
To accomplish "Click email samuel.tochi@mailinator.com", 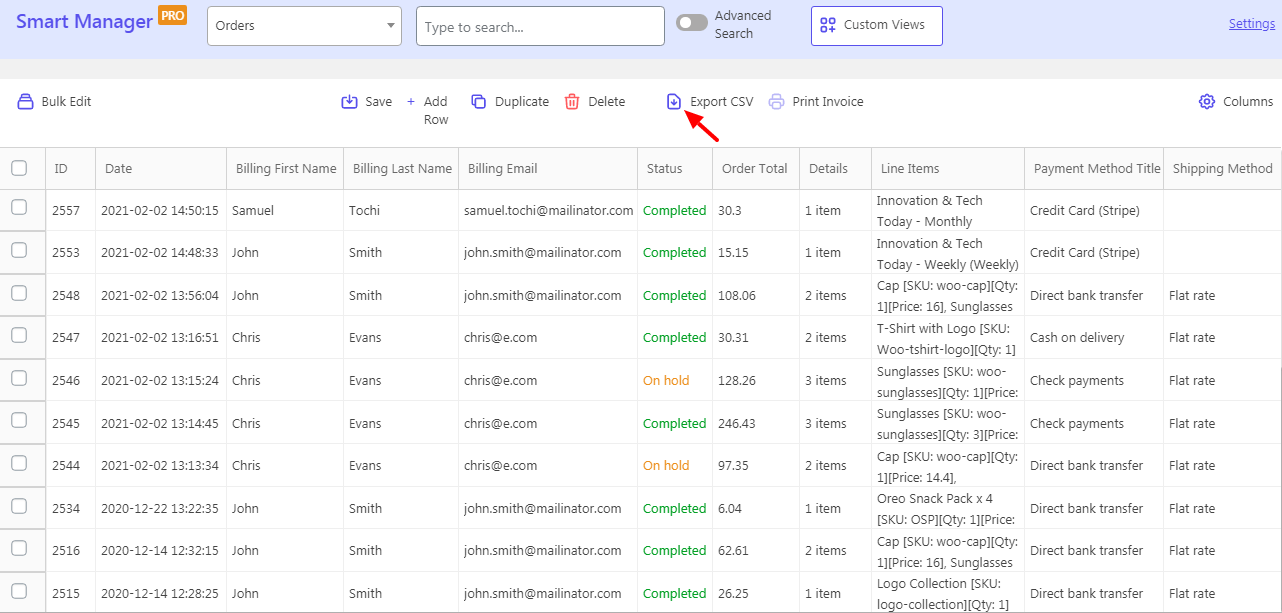I will 548,210.
